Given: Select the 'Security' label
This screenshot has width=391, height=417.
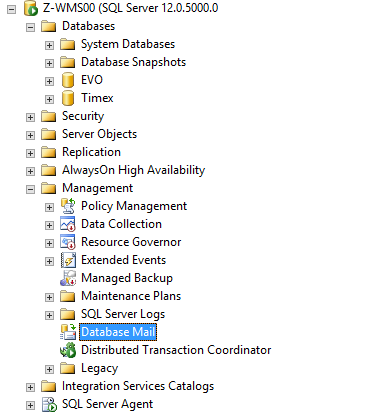Looking at the screenshot, I should coord(83,116).
